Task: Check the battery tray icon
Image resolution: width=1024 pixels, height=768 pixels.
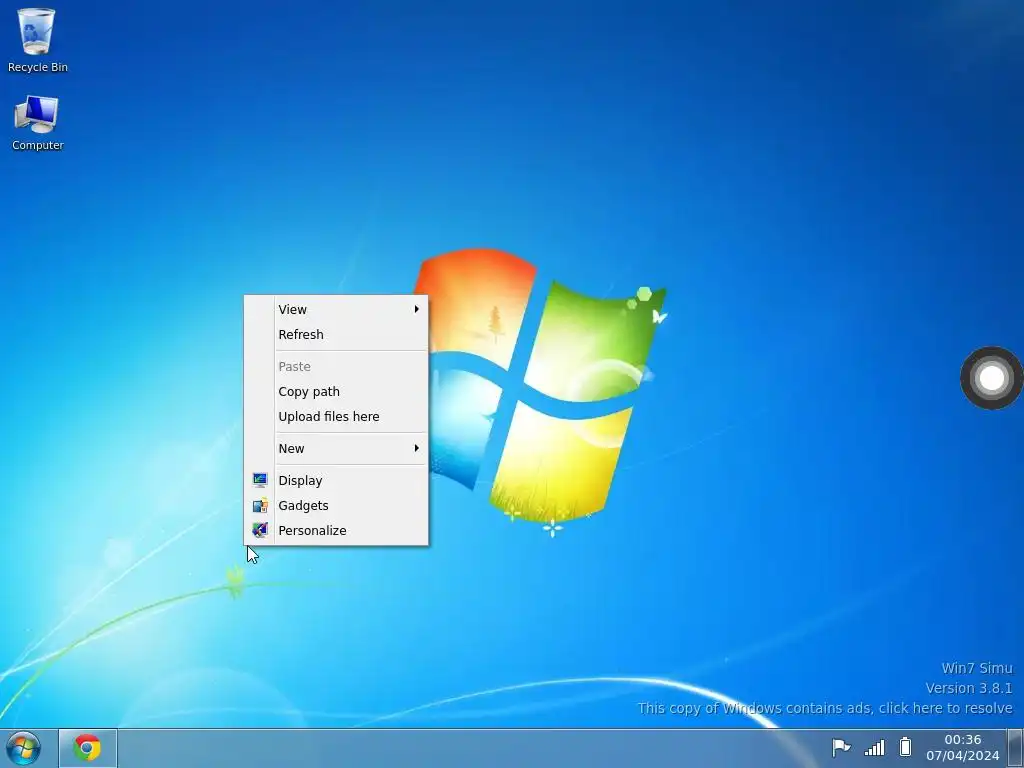Action: pos(905,746)
